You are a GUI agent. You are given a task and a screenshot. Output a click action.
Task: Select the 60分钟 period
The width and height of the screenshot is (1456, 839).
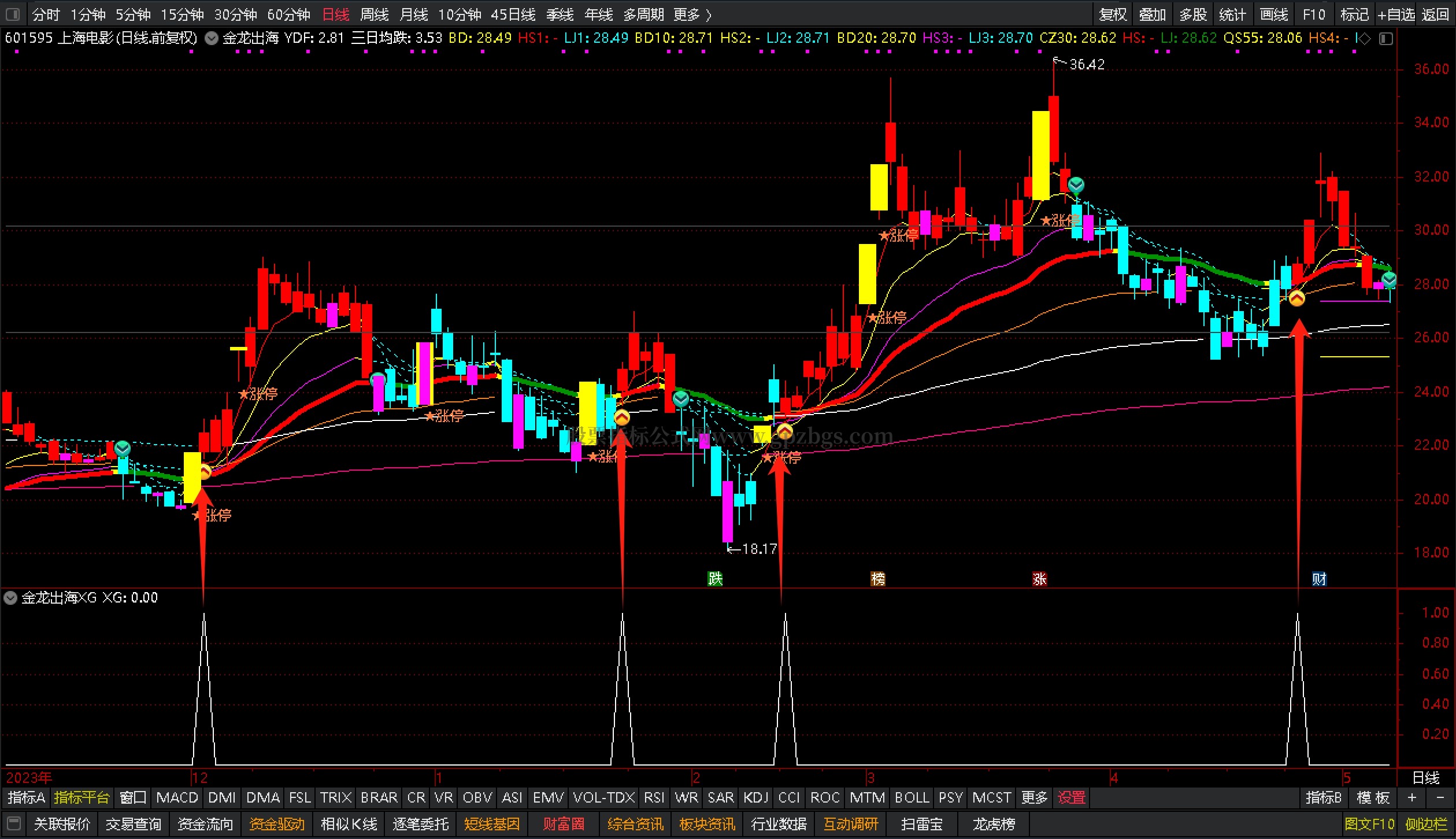point(288,14)
